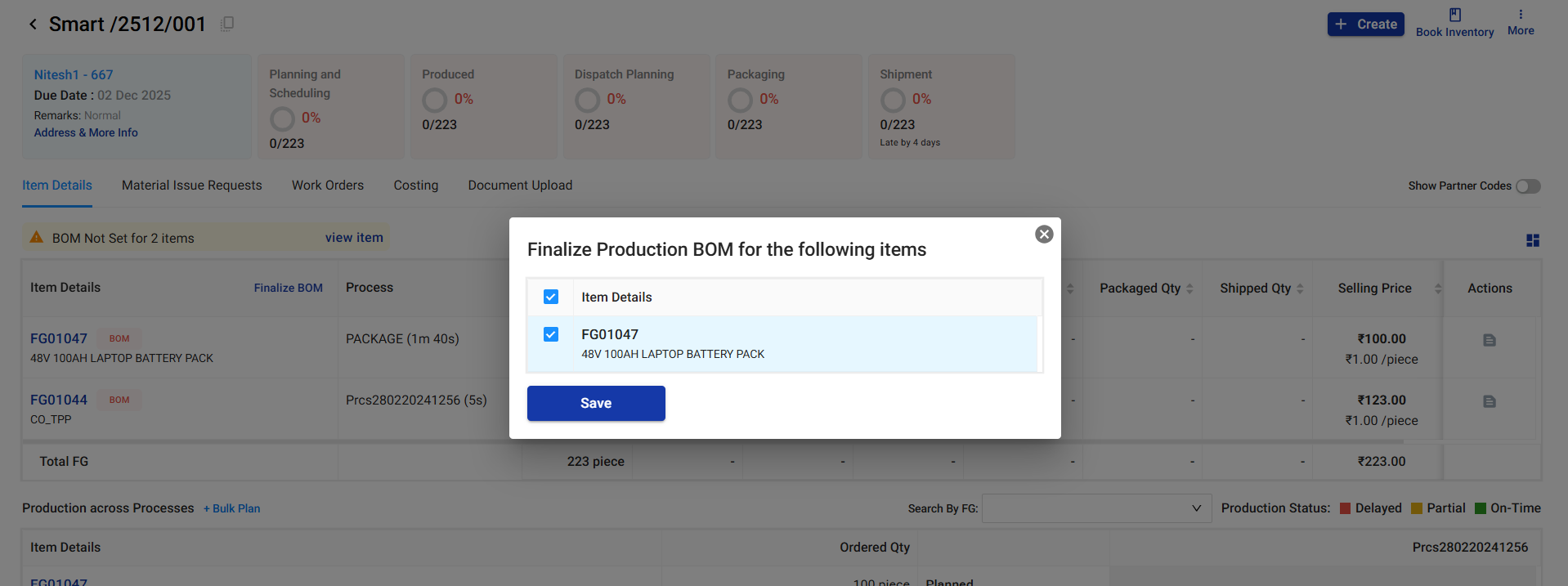This screenshot has width=1568, height=586.
Task: Click the document action icon for FG01047
Action: 1489,340
